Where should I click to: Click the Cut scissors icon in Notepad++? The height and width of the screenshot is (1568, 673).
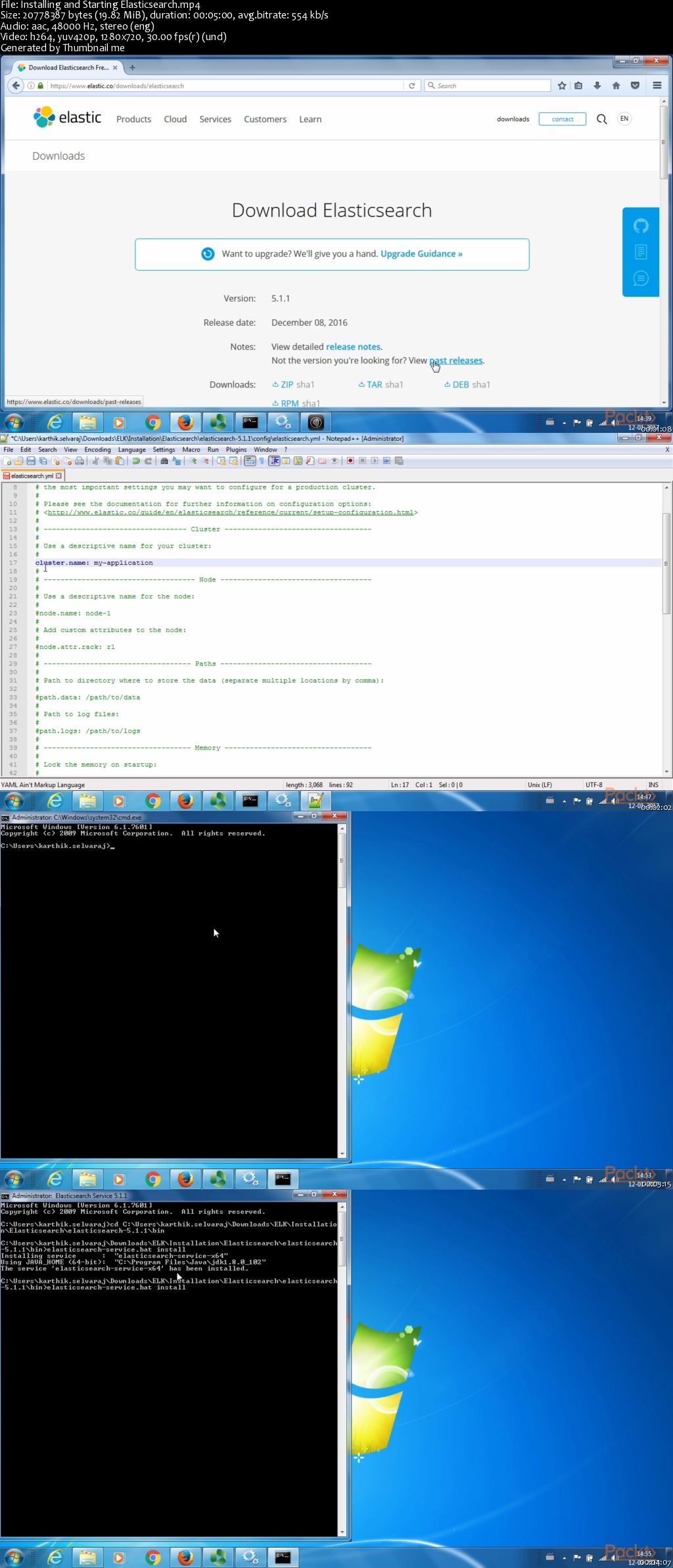pyautogui.click(x=95, y=460)
